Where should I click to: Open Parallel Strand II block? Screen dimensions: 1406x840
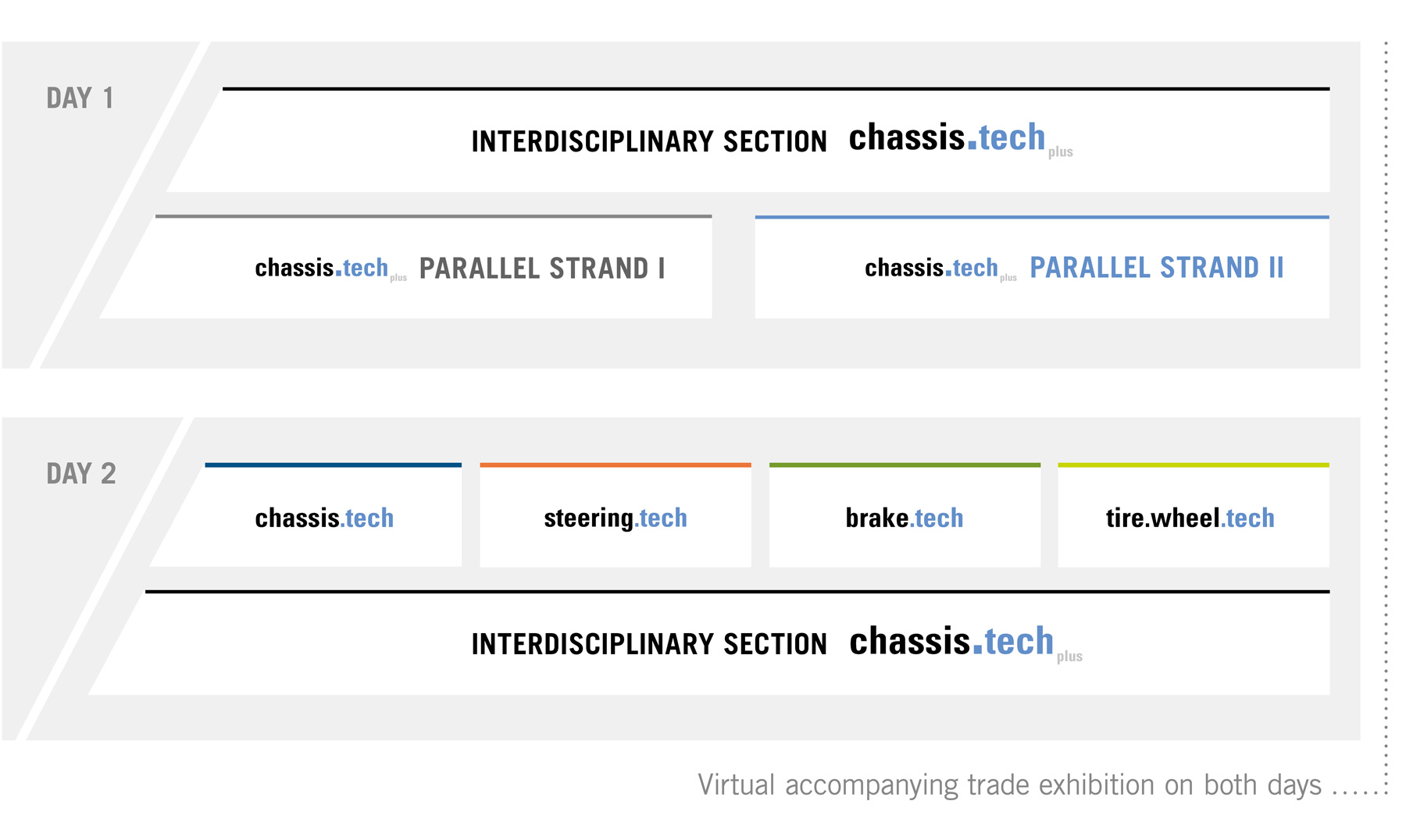[x=1042, y=267]
